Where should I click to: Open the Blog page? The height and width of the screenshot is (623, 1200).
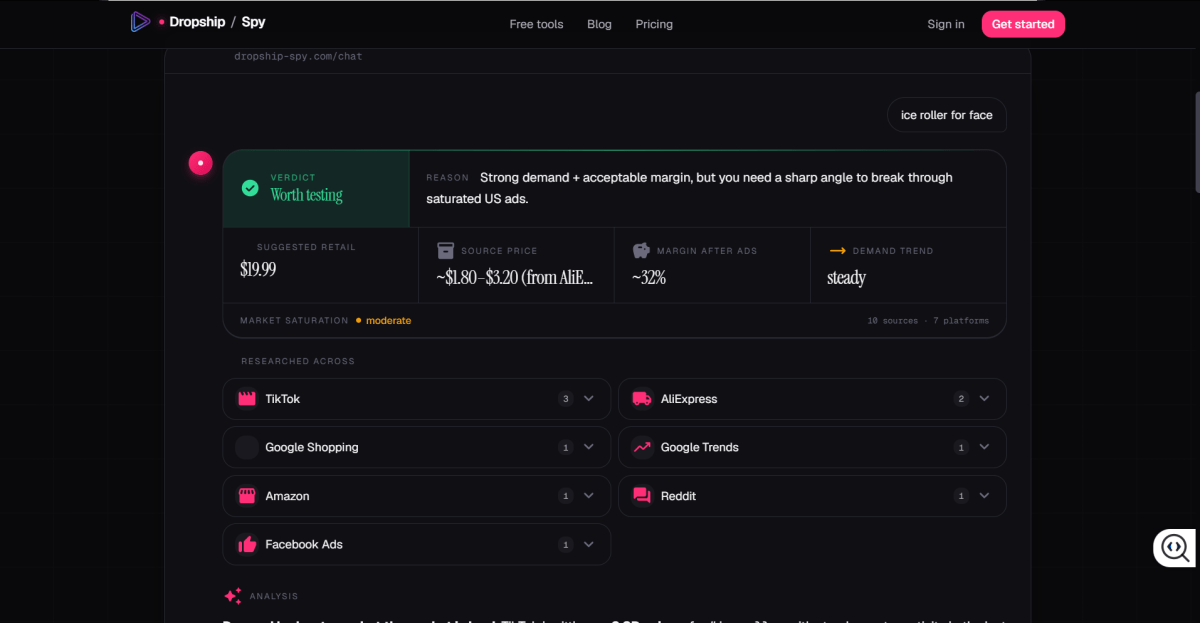click(x=599, y=24)
